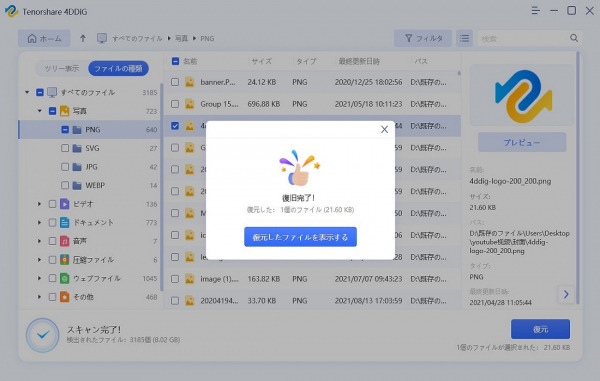This screenshot has width=600, height=381.
Task: Go up one folder level arrow
Action: (83, 38)
